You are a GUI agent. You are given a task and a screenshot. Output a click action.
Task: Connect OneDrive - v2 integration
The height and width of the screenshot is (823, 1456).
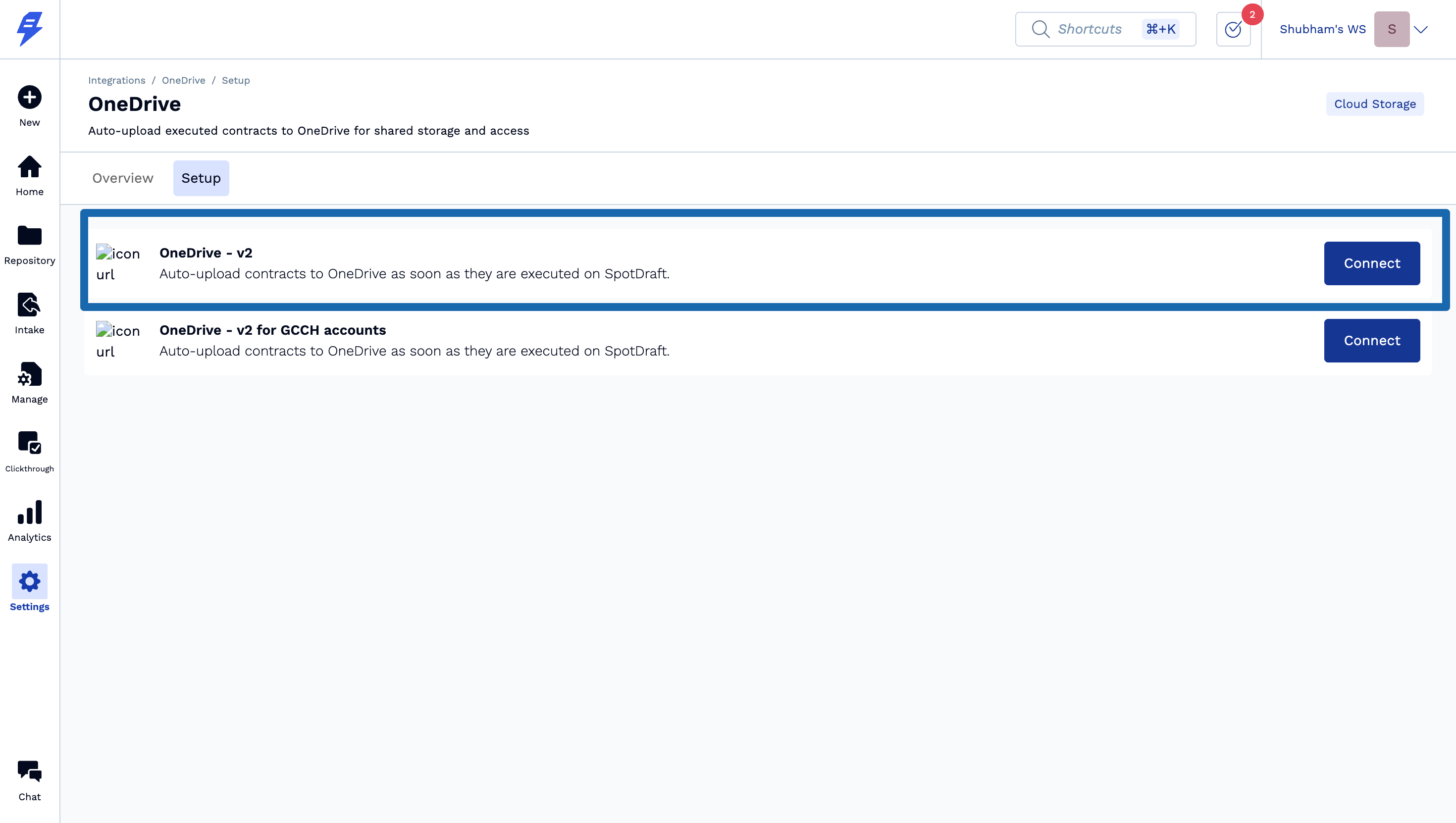tap(1371, 263)
